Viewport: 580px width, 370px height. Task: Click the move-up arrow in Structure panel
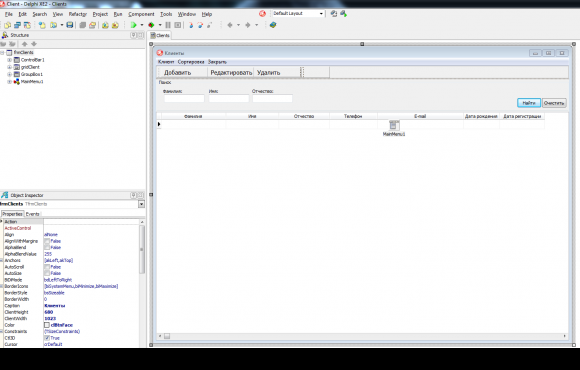click(25, 44)
